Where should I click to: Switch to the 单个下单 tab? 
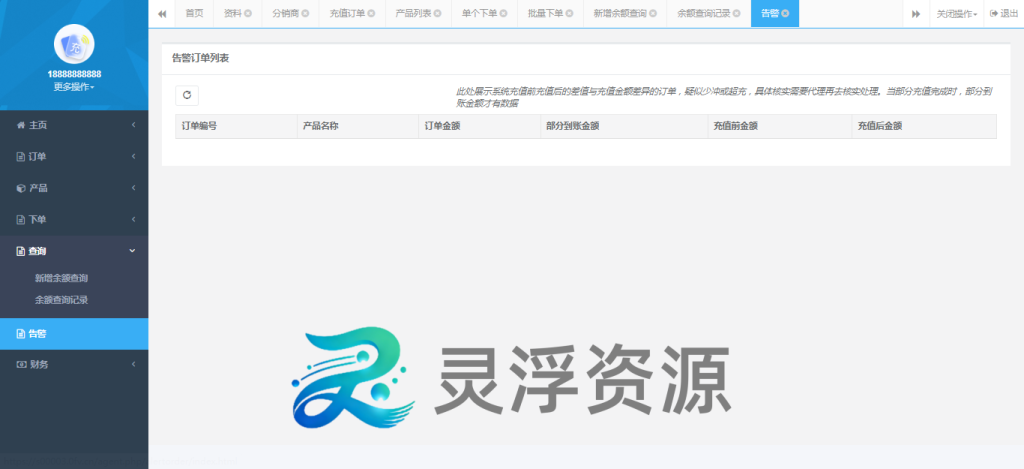[x=479, y=14]
